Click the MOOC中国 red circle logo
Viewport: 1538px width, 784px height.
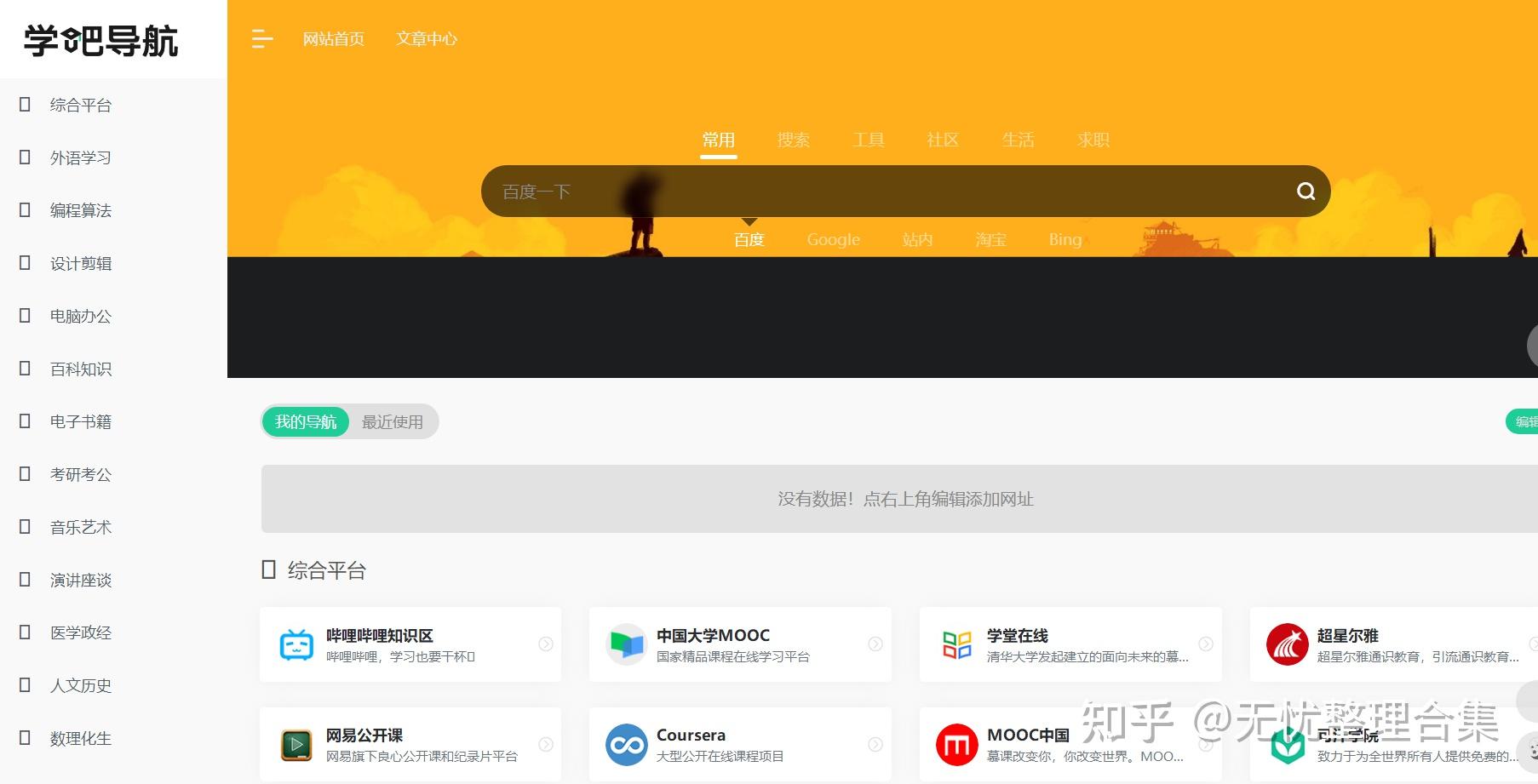[957, 745]
